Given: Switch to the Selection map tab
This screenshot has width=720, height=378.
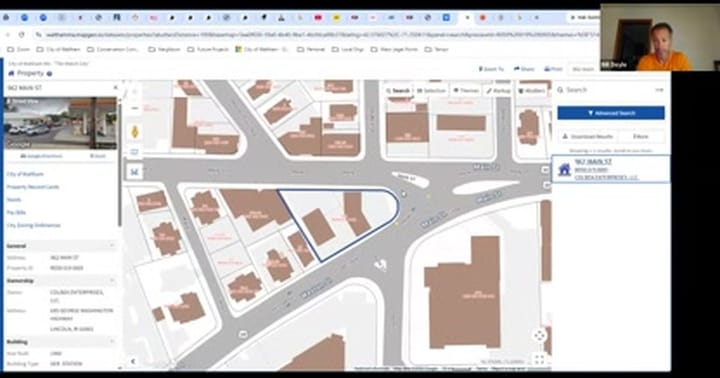Looking at the screenshot, I should tap(431, 91).
